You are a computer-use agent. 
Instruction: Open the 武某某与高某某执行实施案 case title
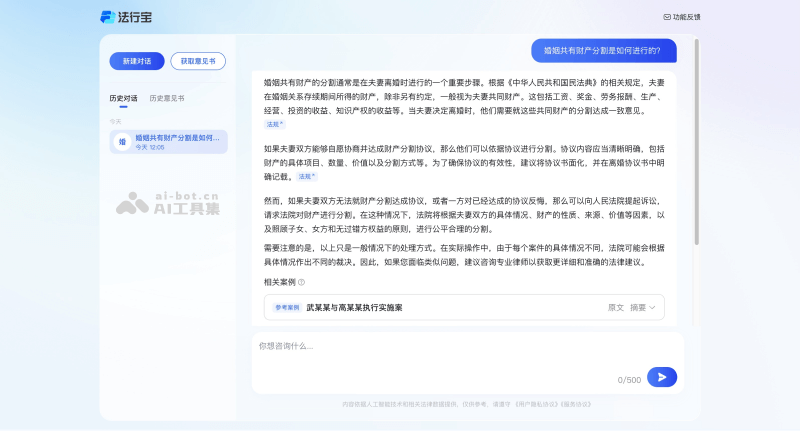[x=354, y=308]
